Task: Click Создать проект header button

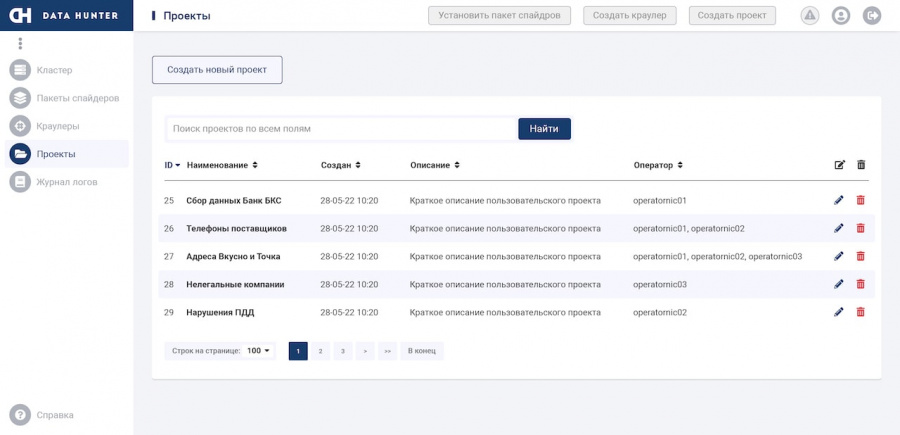Action: 732,15
